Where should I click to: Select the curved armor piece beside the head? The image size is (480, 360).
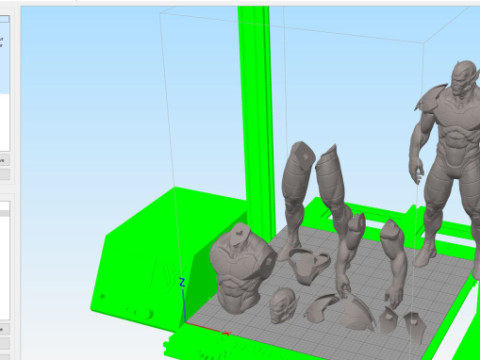321,308
